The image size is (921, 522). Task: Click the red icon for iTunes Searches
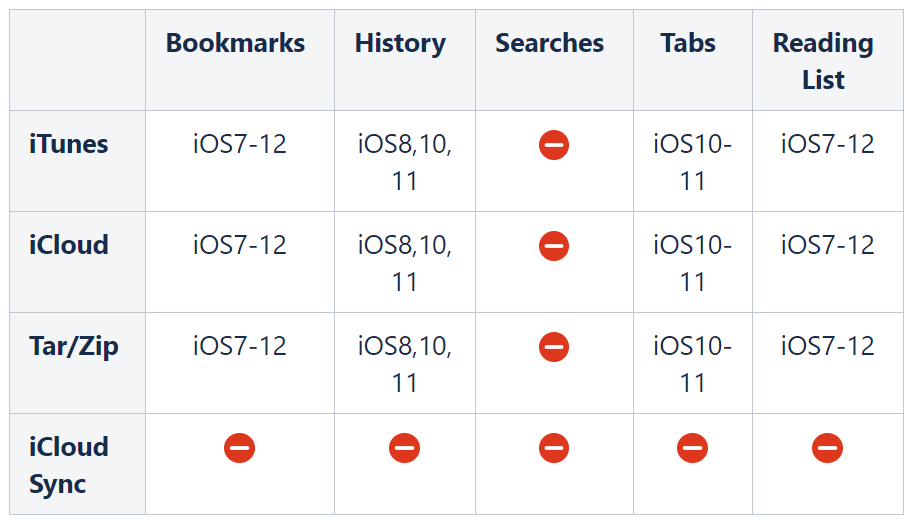pos(554,145)
